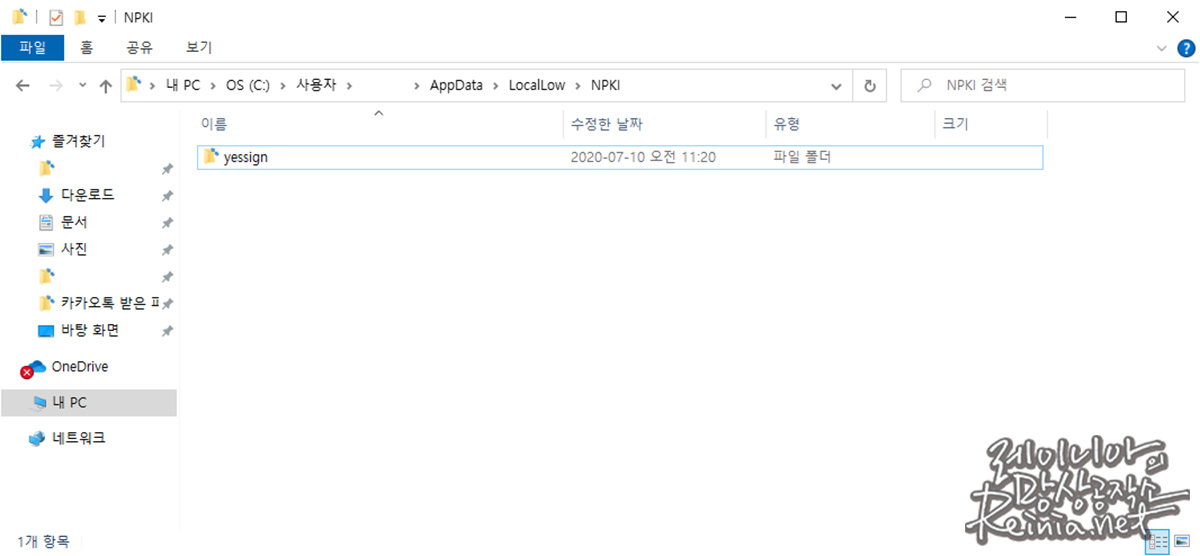Open 네트워크 in navigation pane
This screenshot has height=556, width=1200.
79,438
